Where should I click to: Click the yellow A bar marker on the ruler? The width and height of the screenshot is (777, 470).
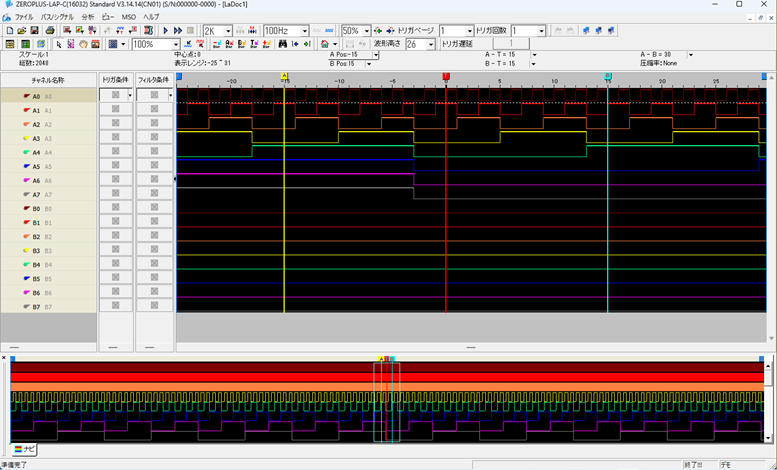[284, 76]
